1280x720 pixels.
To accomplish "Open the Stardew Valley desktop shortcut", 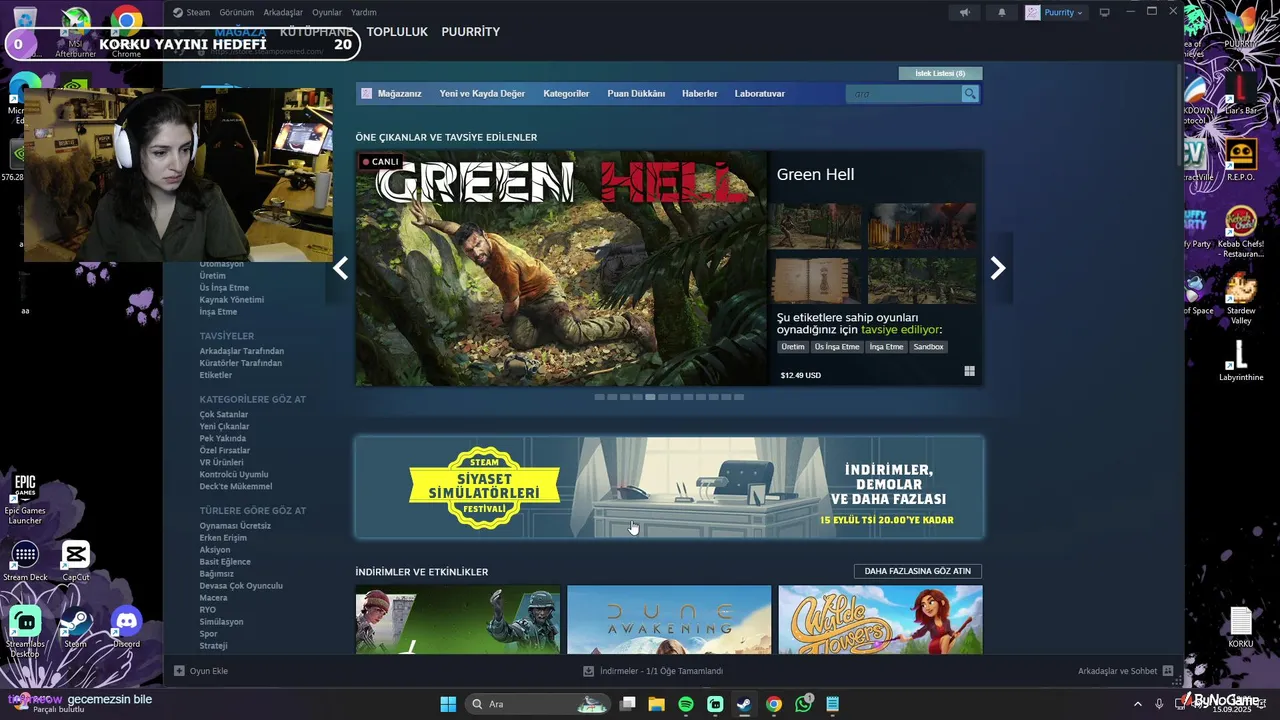I will point(1241,297).
